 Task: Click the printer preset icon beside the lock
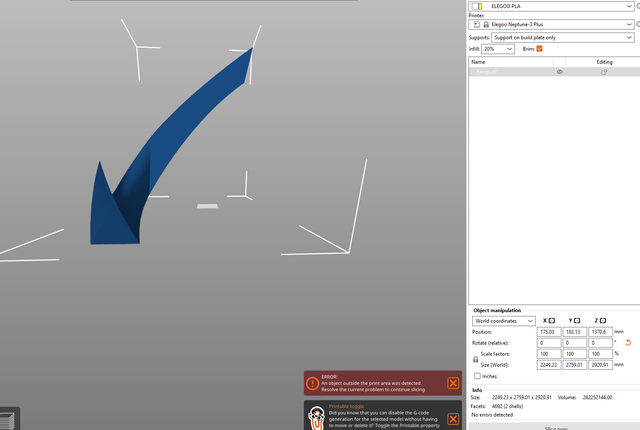coord(477,24)
